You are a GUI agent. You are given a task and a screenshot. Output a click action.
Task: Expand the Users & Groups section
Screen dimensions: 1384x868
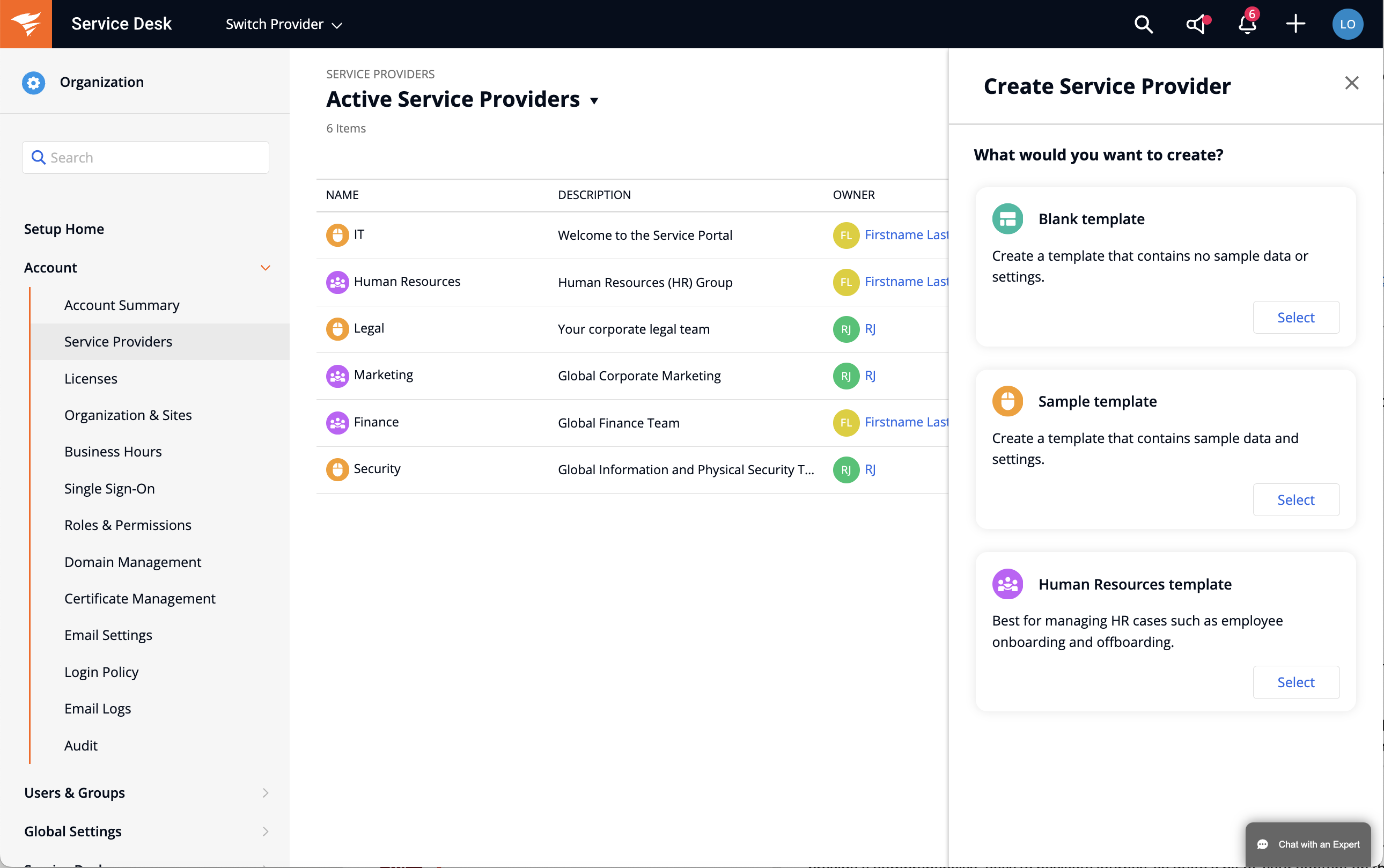[264, 793]
